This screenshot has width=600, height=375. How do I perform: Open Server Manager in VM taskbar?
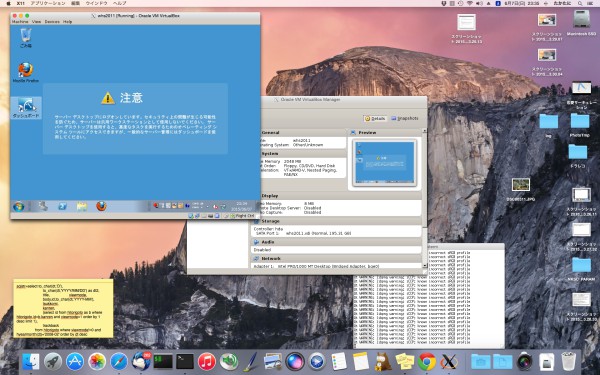43,207
